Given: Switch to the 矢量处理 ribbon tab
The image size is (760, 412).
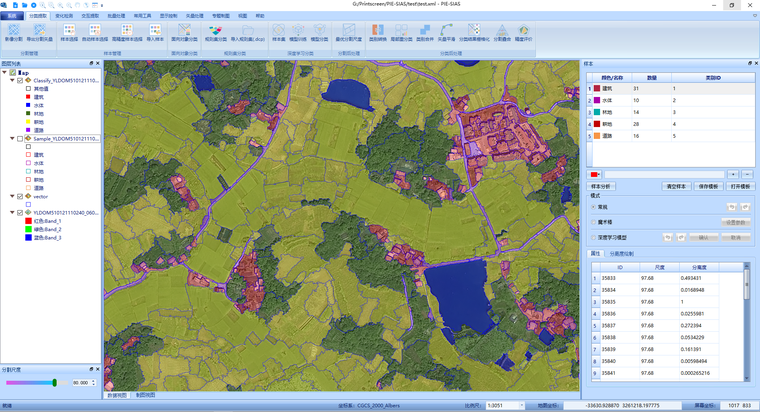Looking at the screenshot, I should pyautogui.click(x=194, y=16).
